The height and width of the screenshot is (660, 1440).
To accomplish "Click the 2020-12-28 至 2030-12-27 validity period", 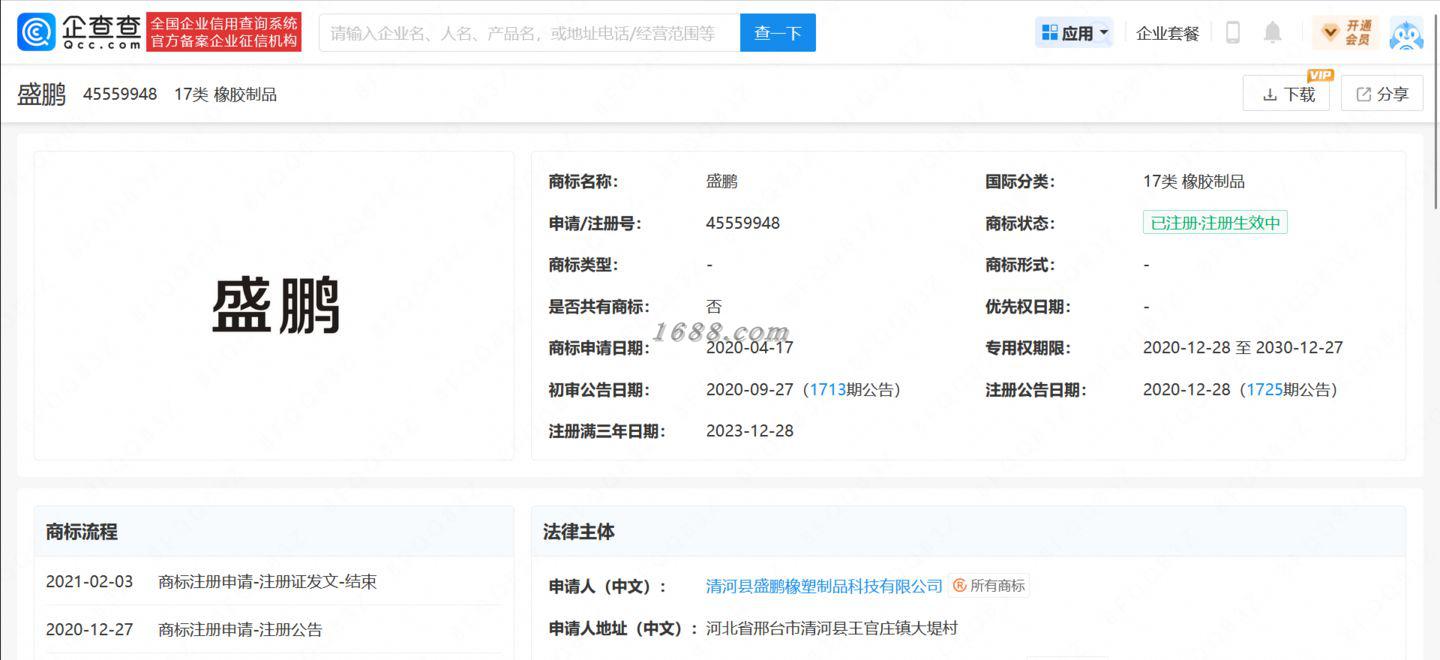I will (1243, 348).
